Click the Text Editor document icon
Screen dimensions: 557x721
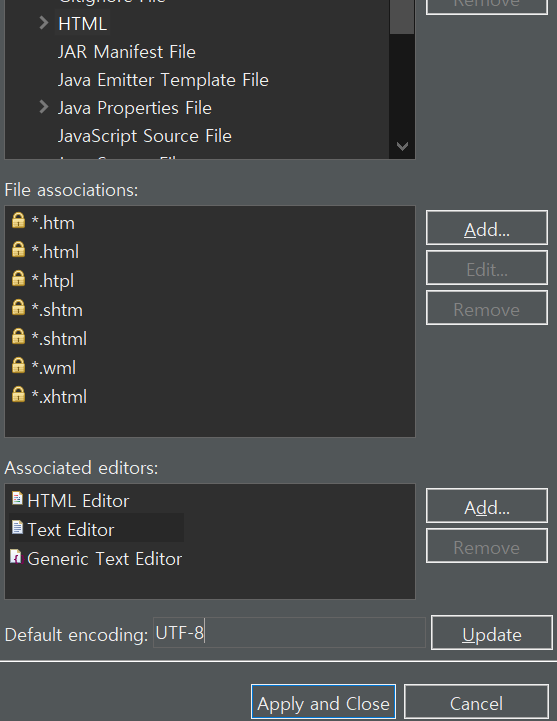tap(17, 527)
